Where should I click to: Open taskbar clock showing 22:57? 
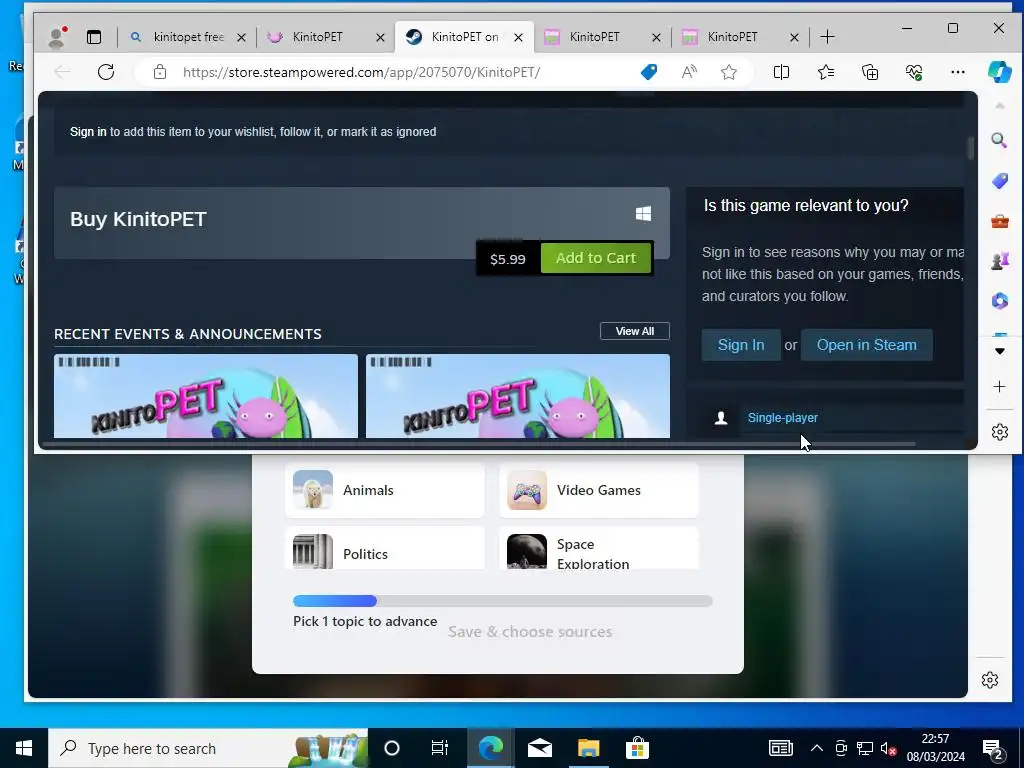935,748
